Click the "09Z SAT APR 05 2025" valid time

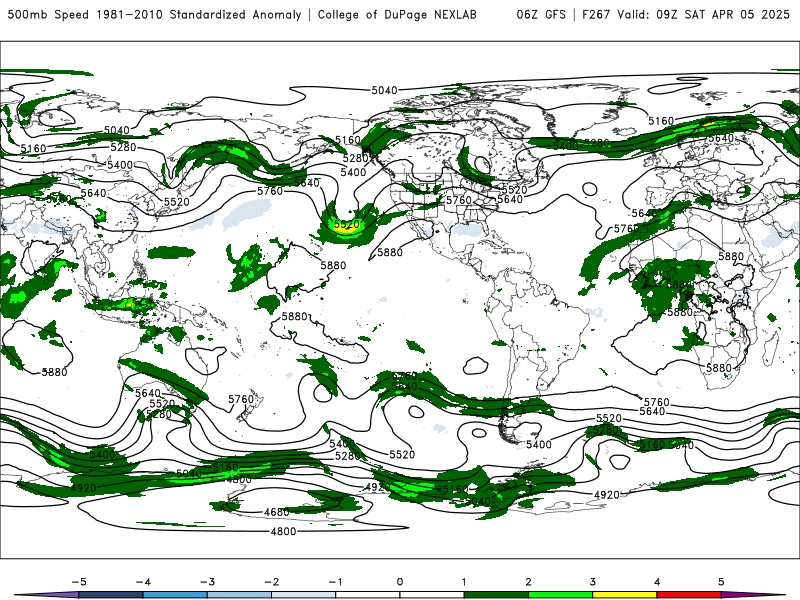coord(723,14)
